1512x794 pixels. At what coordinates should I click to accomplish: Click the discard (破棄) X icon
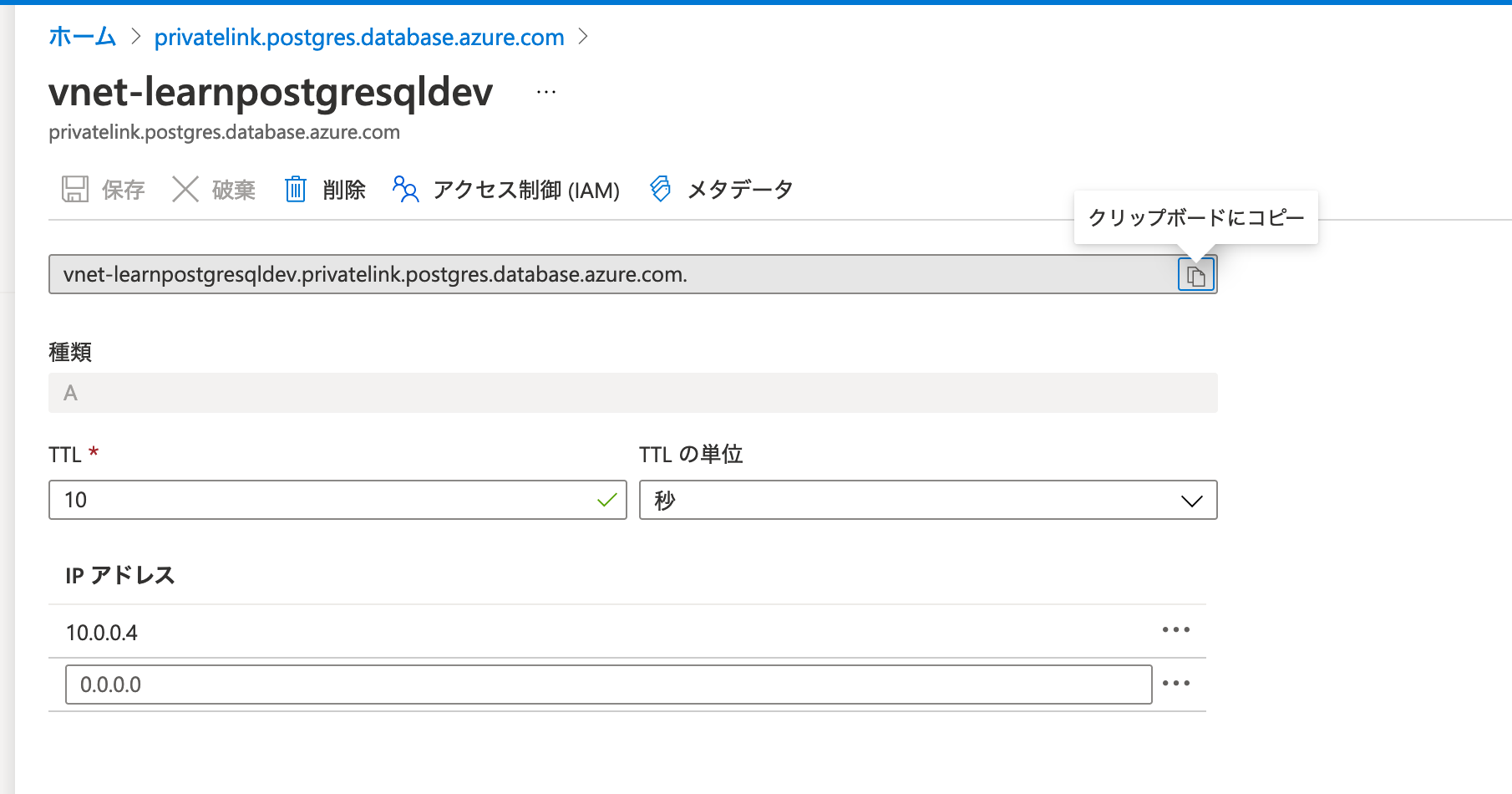tap(185, 190)
